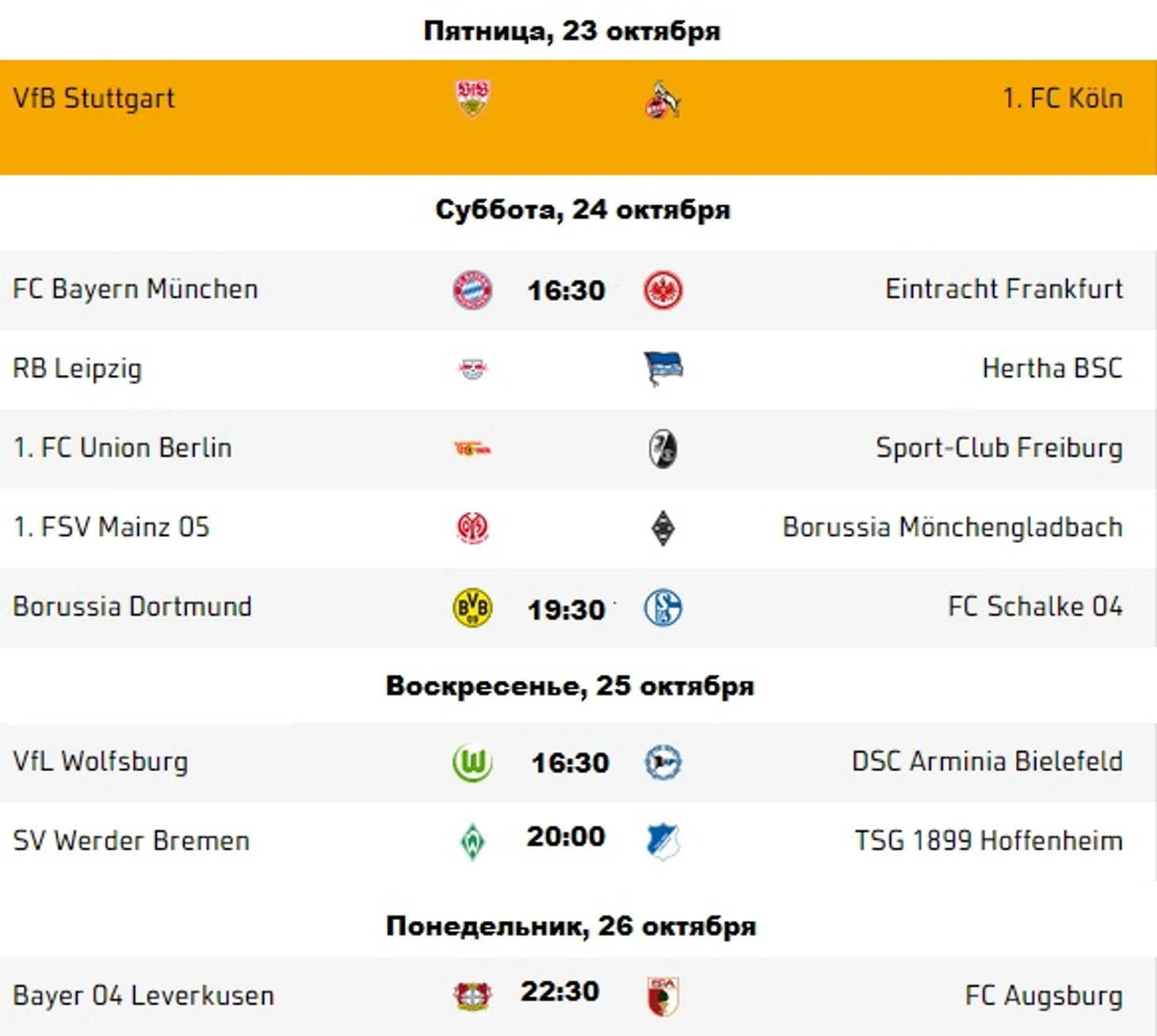This screenshot has height=1036, width=1157.
Task: Click the VfB Stuttgart crest icon
Action: [x=472, y=98]
